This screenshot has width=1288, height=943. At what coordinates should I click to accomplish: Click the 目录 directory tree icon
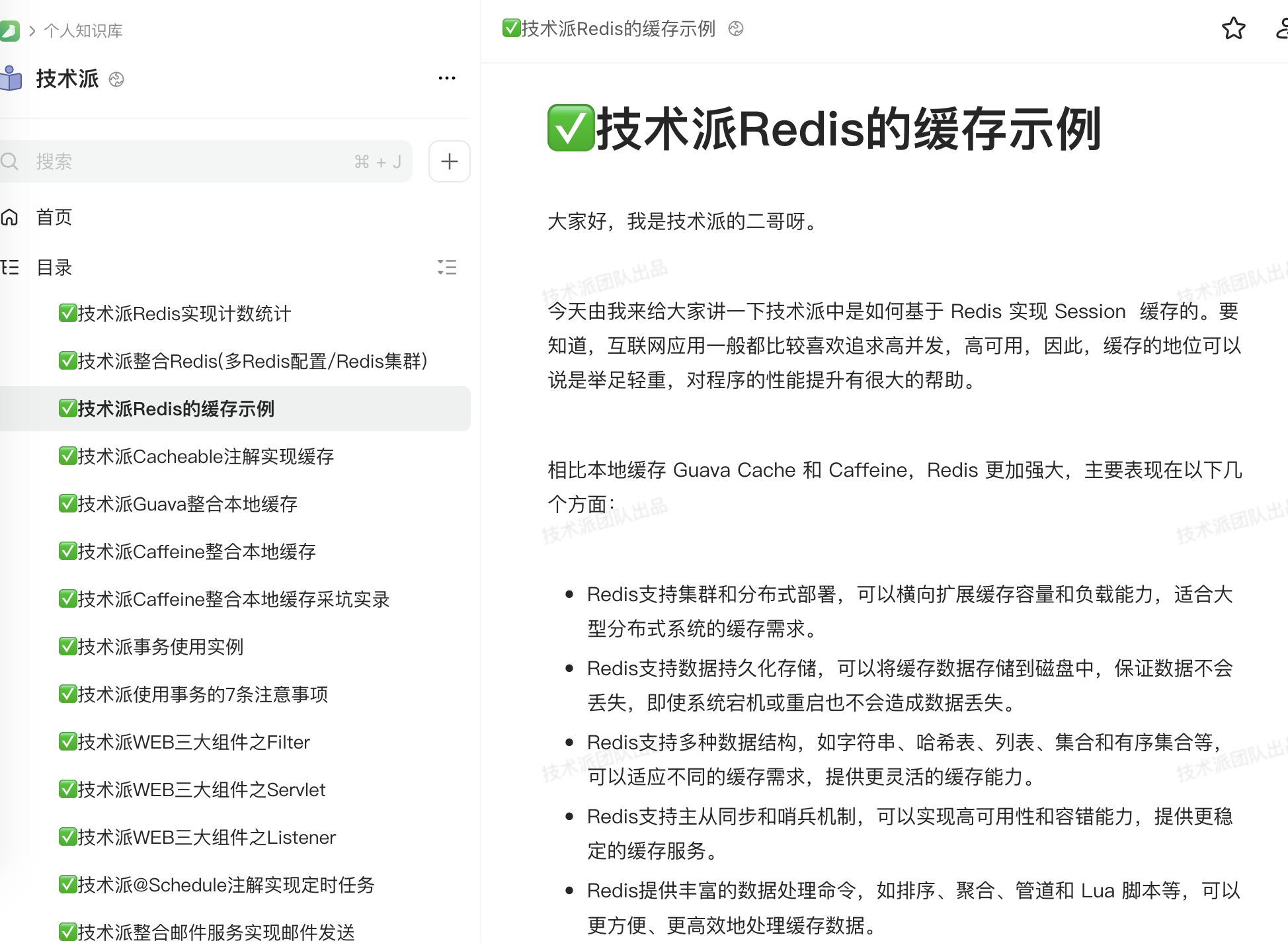point(10,267)
